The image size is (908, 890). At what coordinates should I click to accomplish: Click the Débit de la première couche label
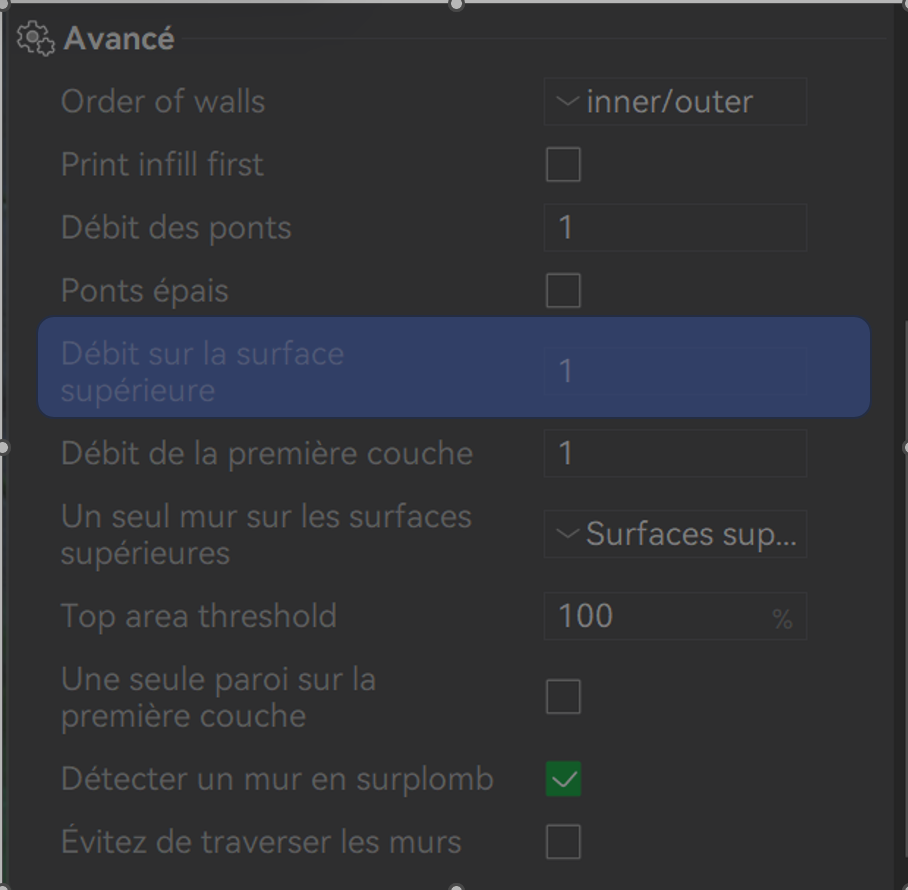266,454
